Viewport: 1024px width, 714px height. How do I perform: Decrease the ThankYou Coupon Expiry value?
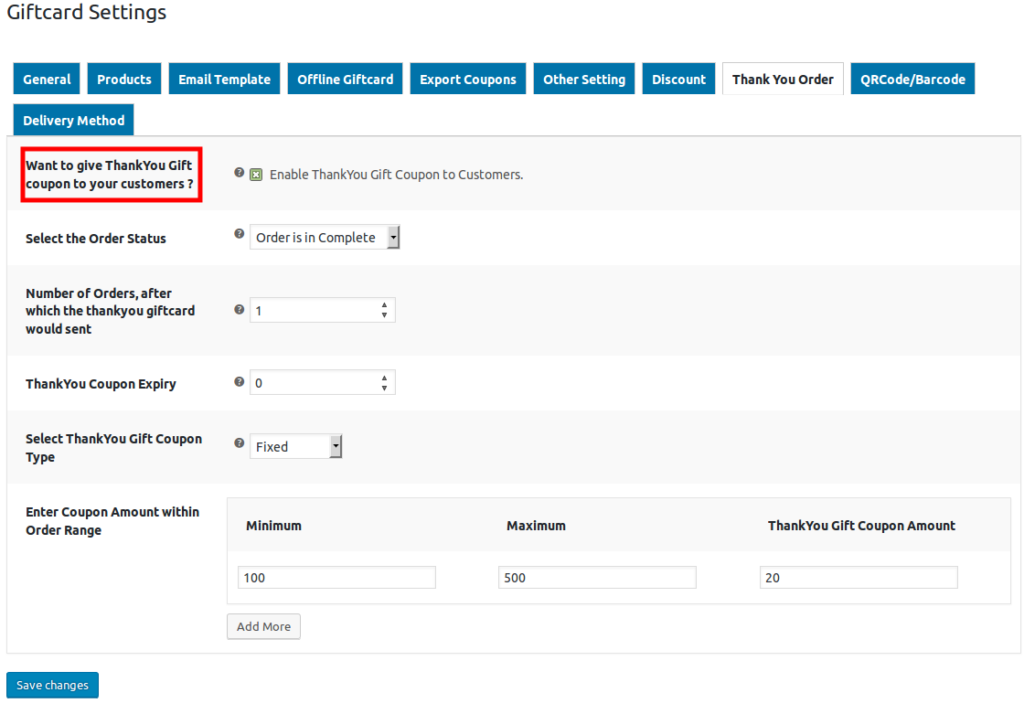click(384, 388)
